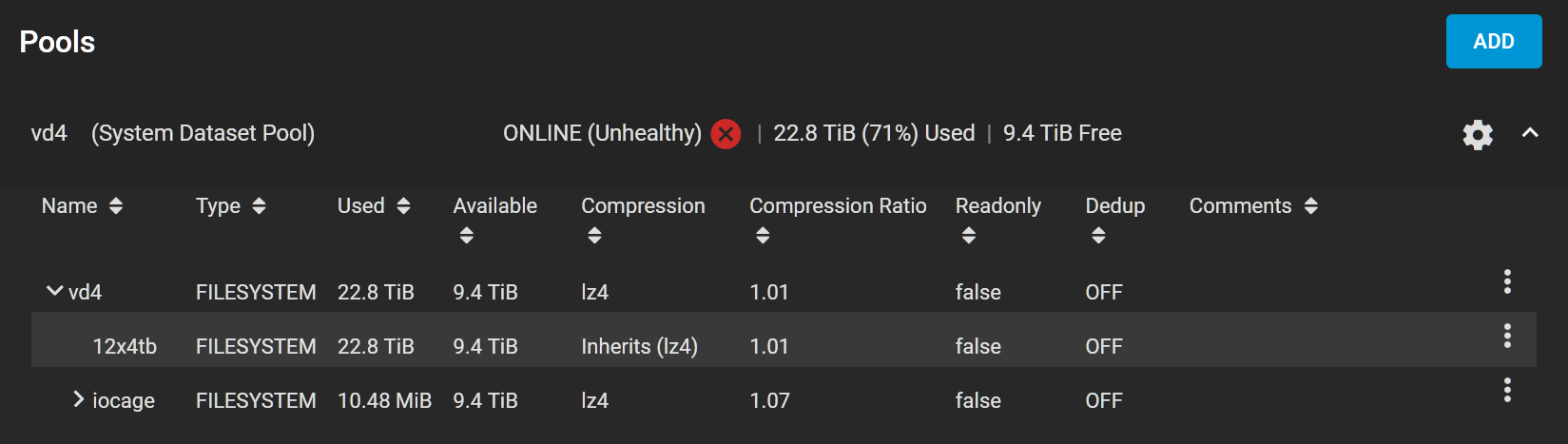1568x444 pixels.
Task: Open three-dot menu for 12x4tb dataset
Action: [x=1507, y=336]
